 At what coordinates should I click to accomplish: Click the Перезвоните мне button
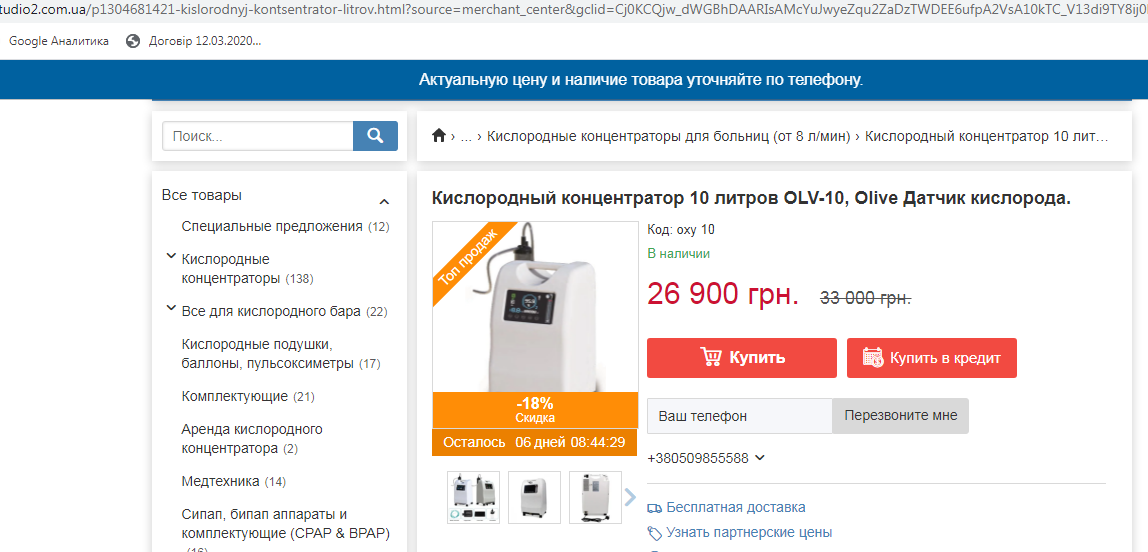click(x=900, y=416)
